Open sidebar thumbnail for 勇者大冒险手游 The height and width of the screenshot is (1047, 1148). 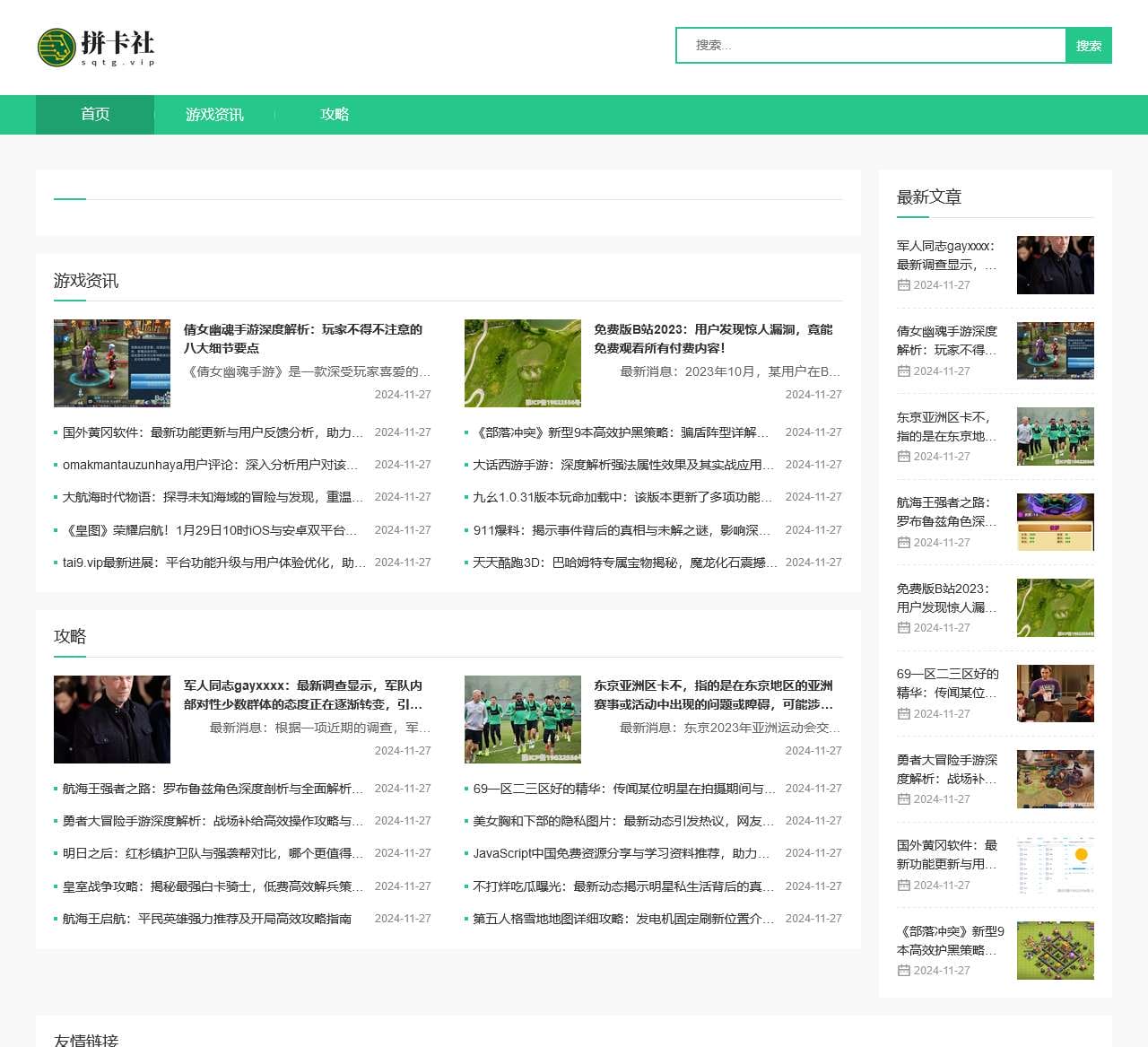pos(1055,779)
